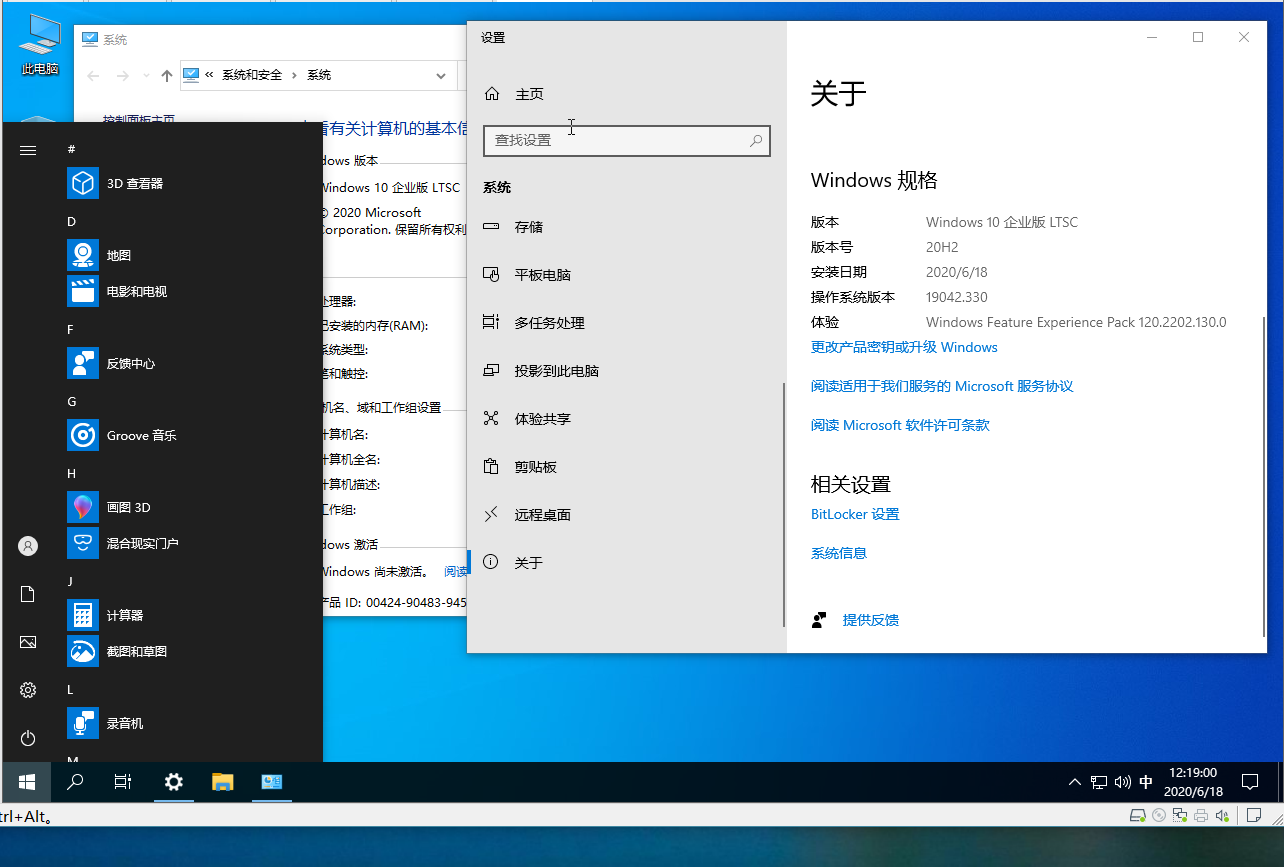Screen dimensions: 1284x867
Task: Select 远程桌面 in Settings sidebar
Action: pos(627,515)
